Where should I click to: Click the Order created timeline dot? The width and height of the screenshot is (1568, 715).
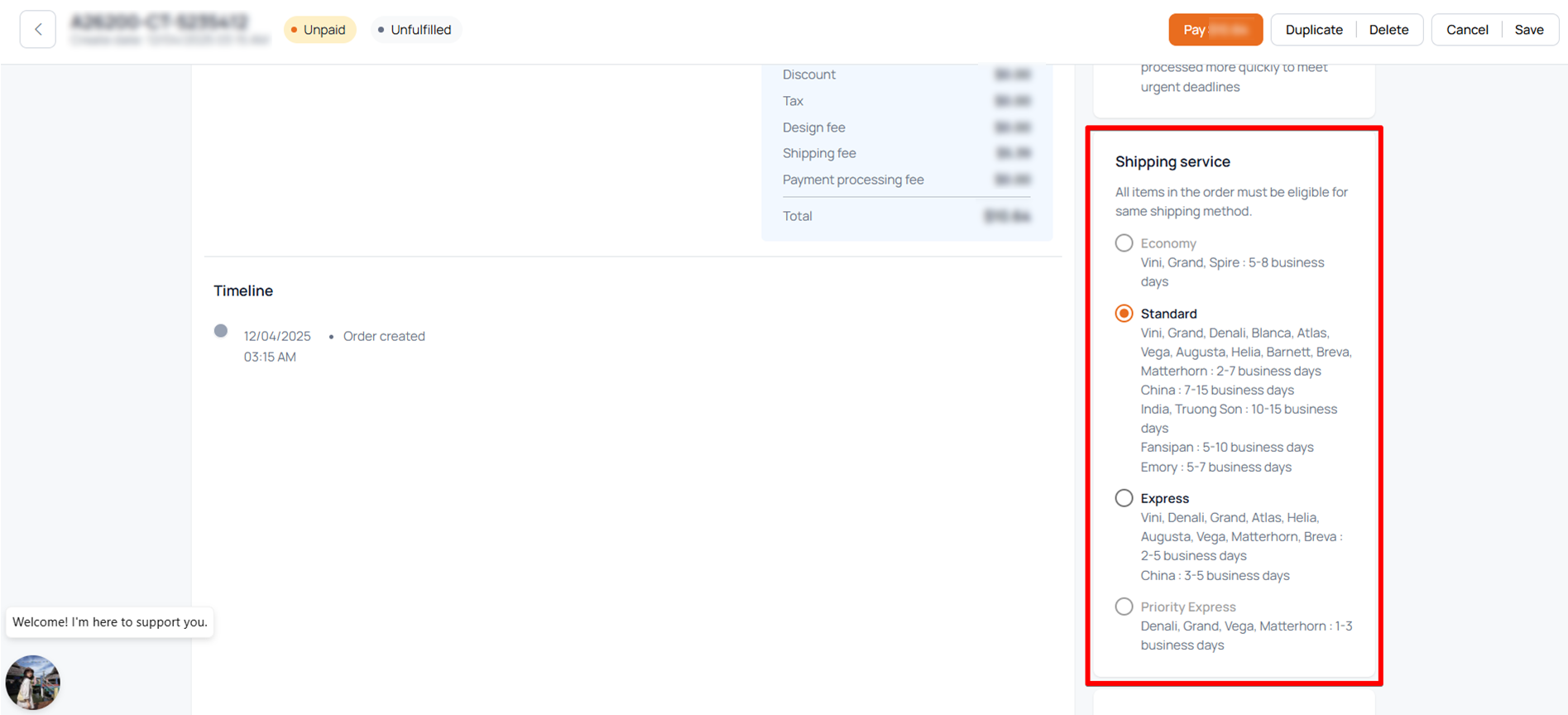click(x=221, y=331)
